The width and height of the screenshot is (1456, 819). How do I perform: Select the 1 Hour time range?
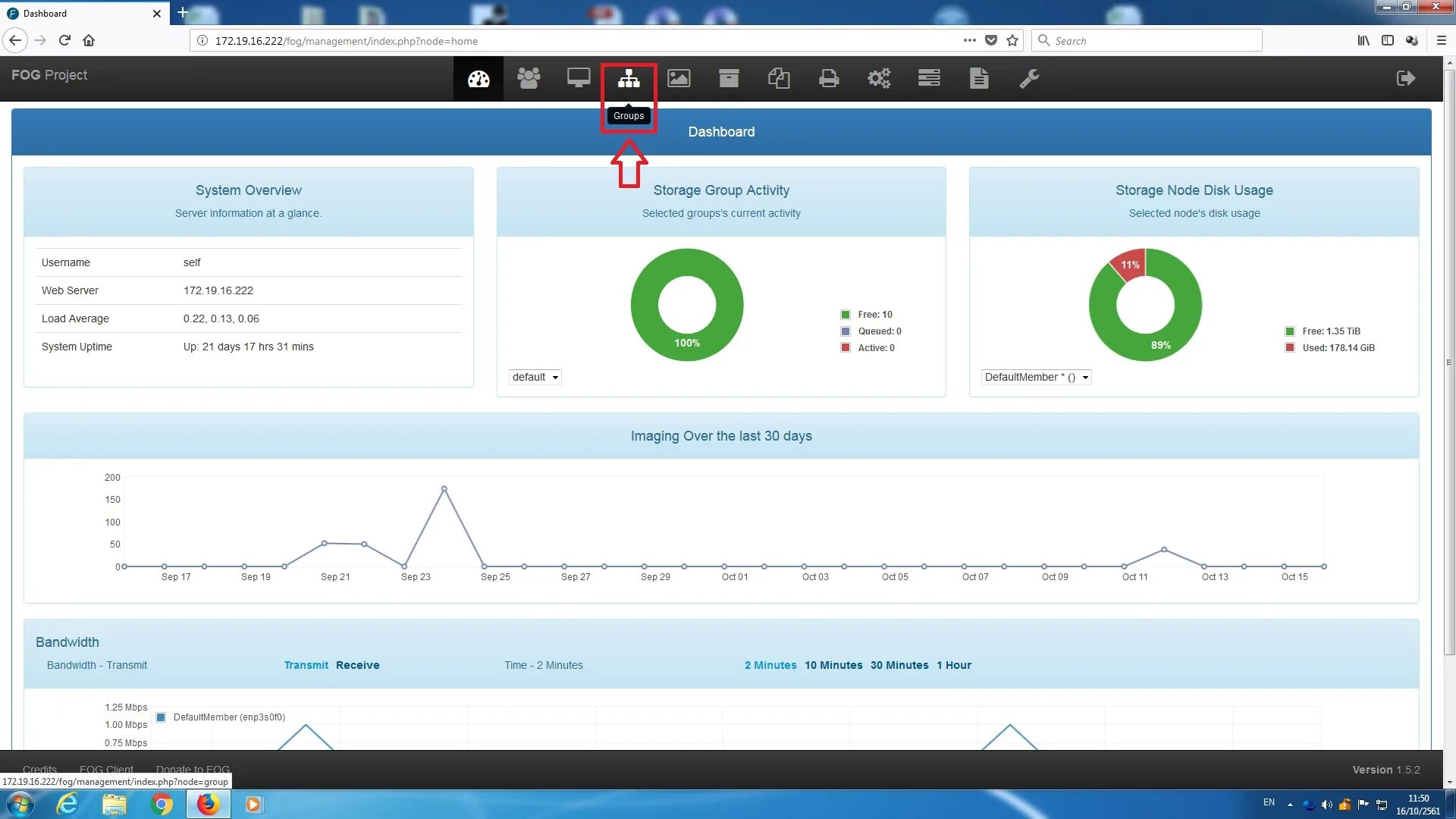[953, 665]
